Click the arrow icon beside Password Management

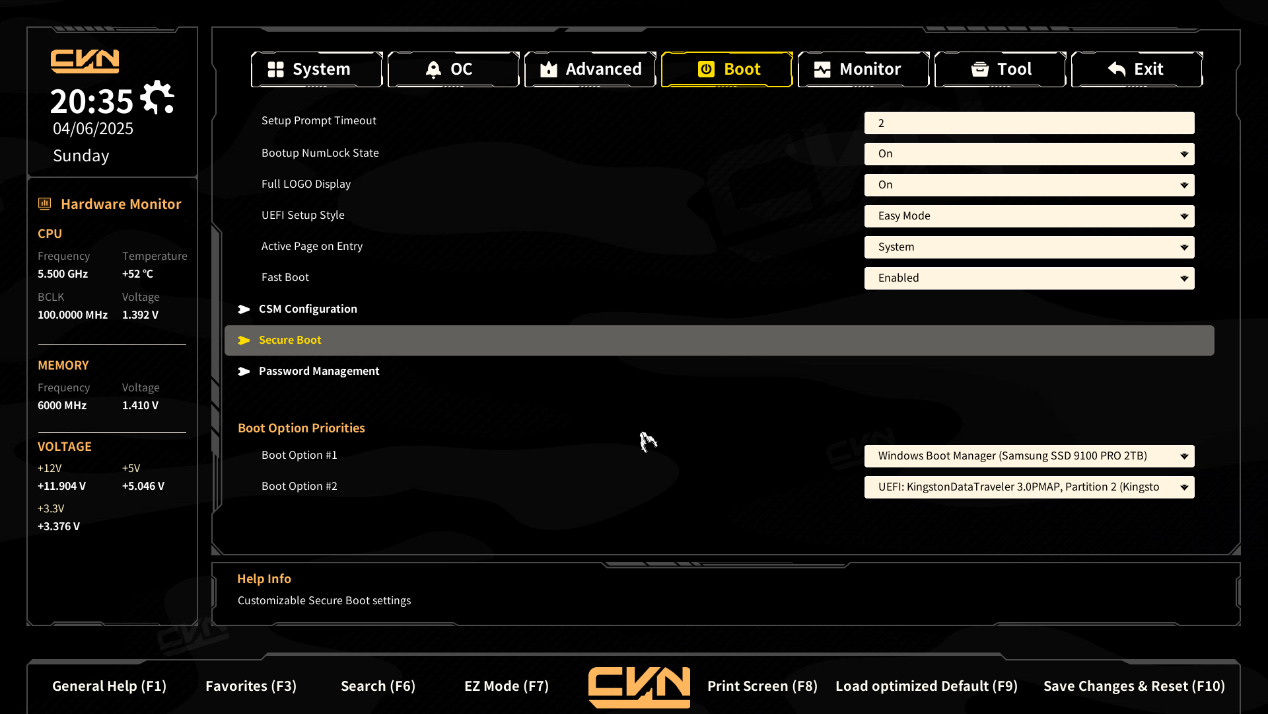coord(244,371)
